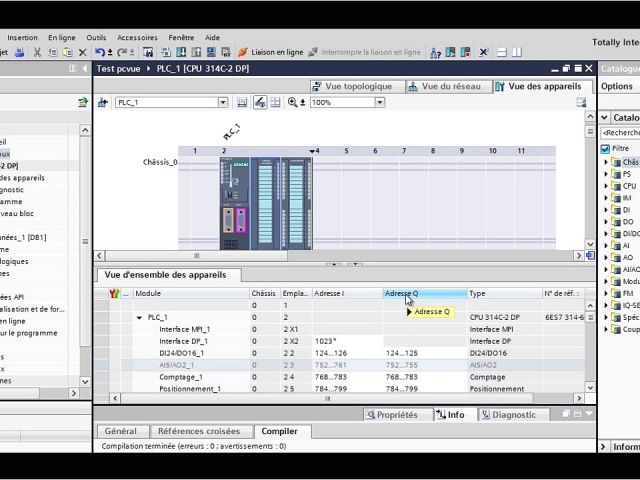Viewport: 640px width, 480px height.
Task: Split the editor area horizontally
Action: click(x=502, y=52)
